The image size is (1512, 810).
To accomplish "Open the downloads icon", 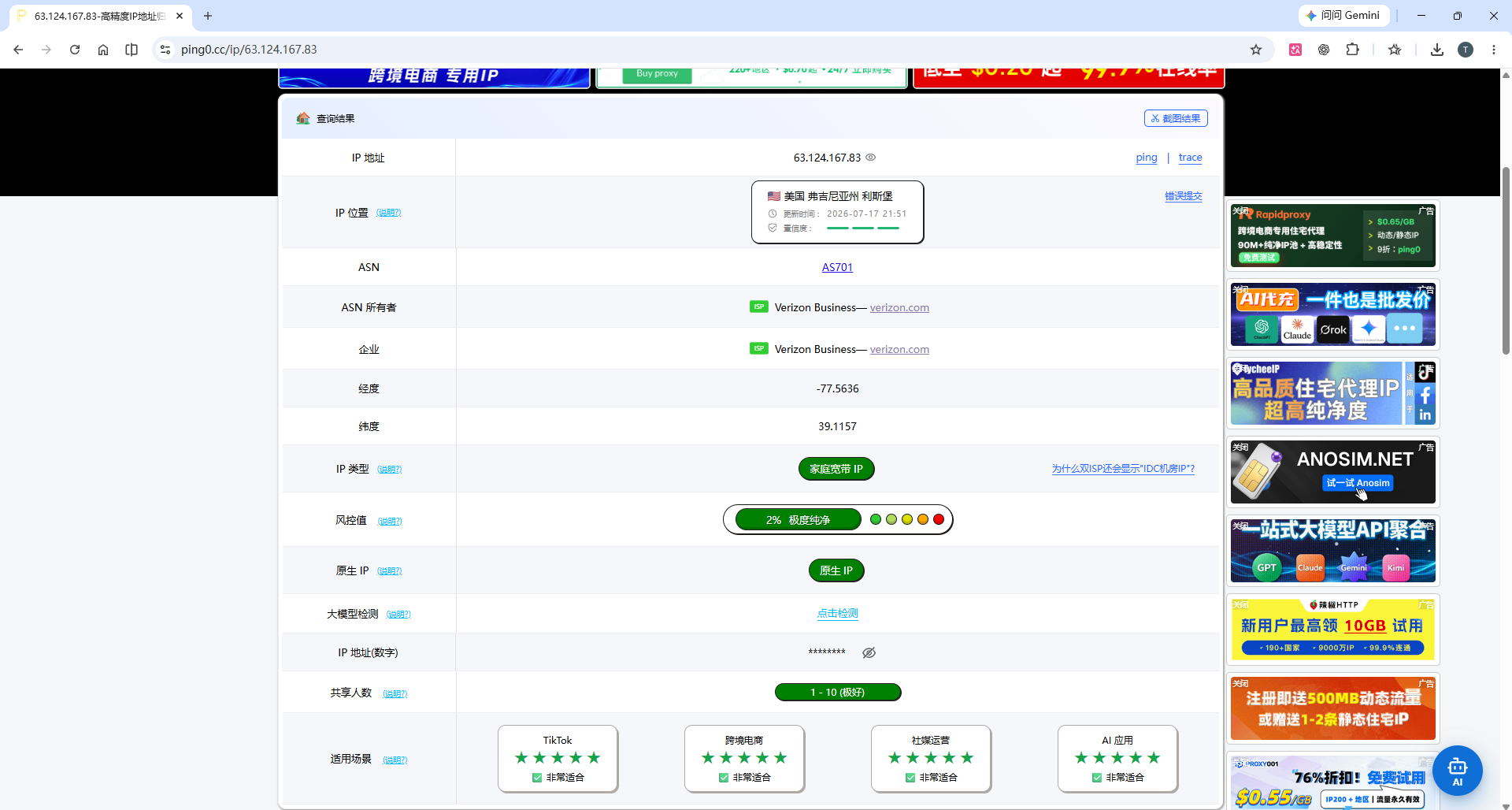I will pyautogui.click(x=1437, y=50).
